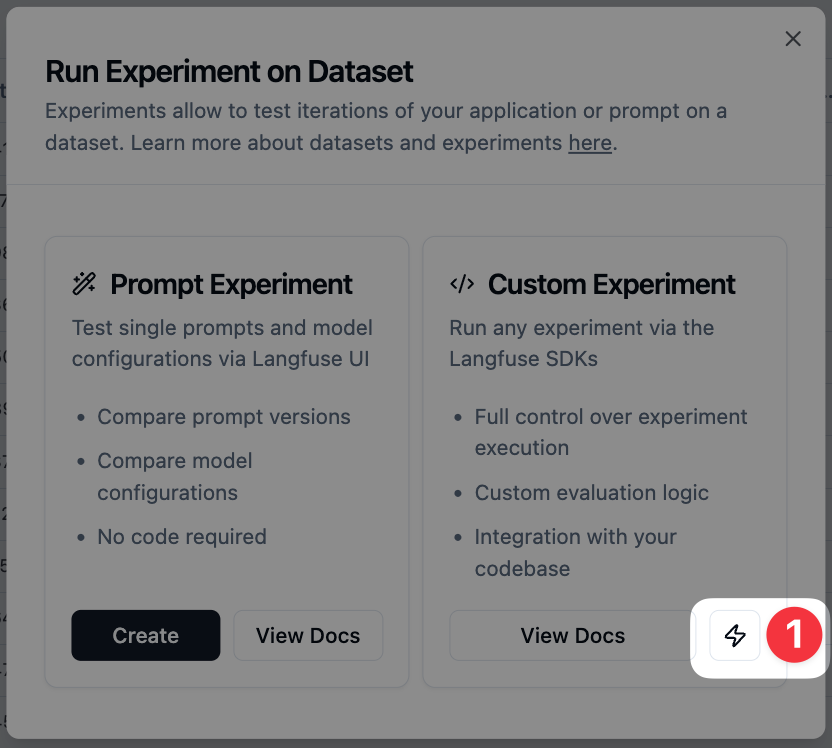Open View Docs under Custom Experiment
This screenshot has height=748, width=832.
coord(572,635)
